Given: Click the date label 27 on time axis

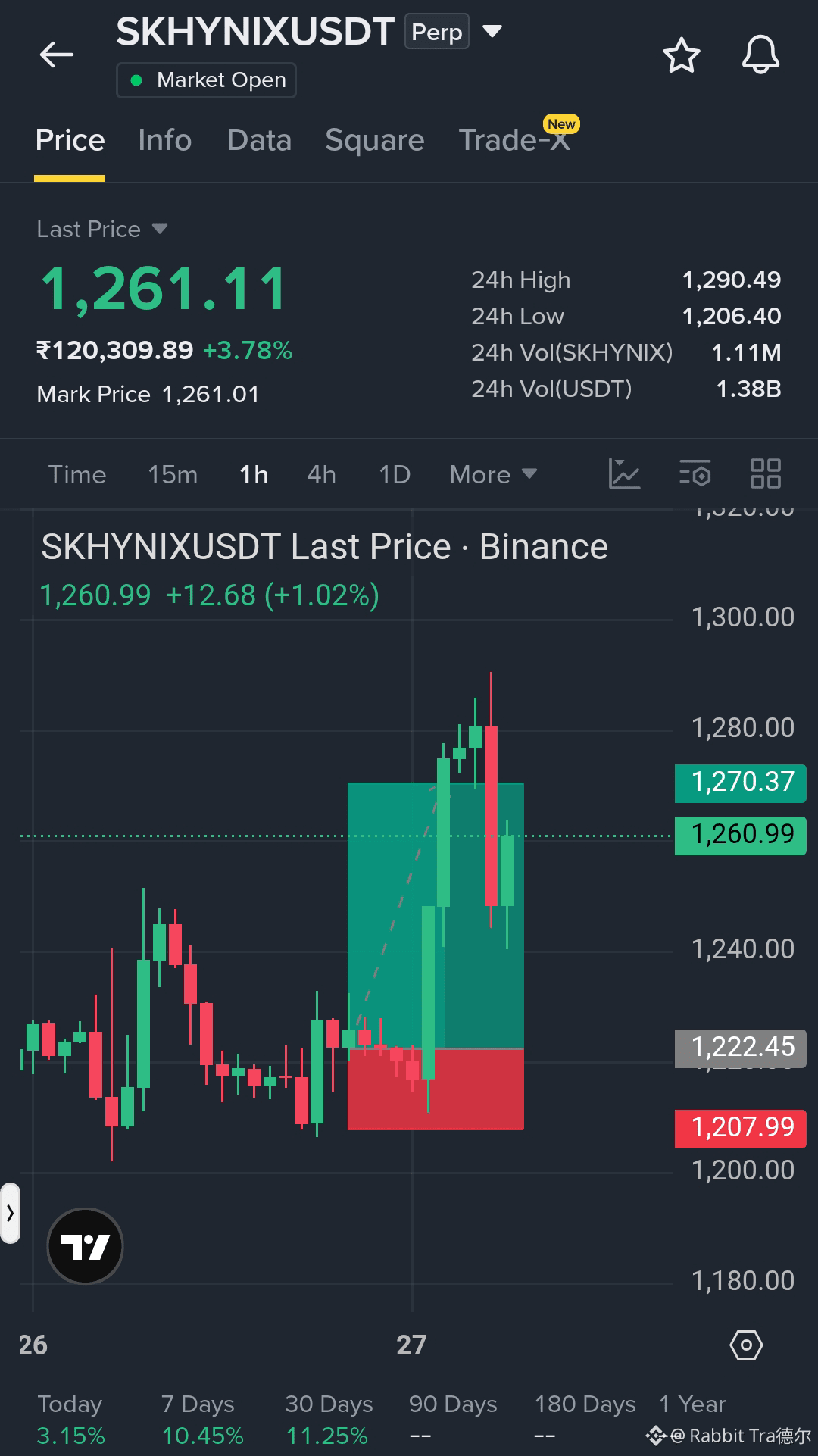Looking at the screenshot, I should click(411, 1345).
